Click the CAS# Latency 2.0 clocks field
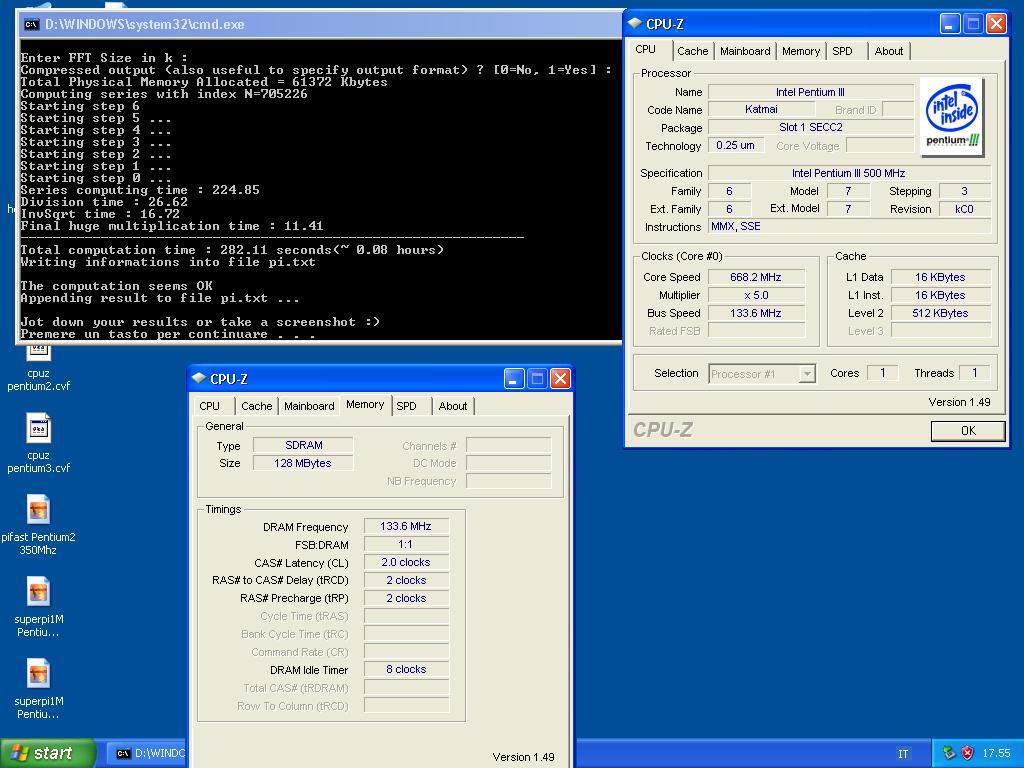Screen dimensions: 1024x768 (406, 562)
